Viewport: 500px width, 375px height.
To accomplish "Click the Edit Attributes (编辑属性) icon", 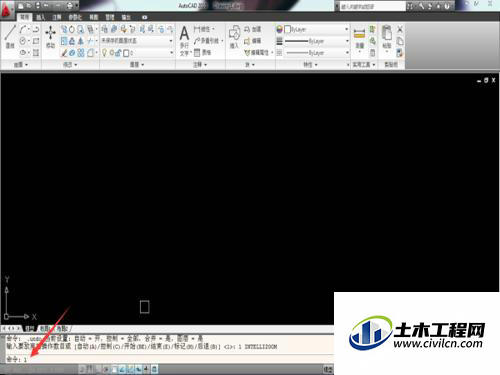I will [257, 52].
